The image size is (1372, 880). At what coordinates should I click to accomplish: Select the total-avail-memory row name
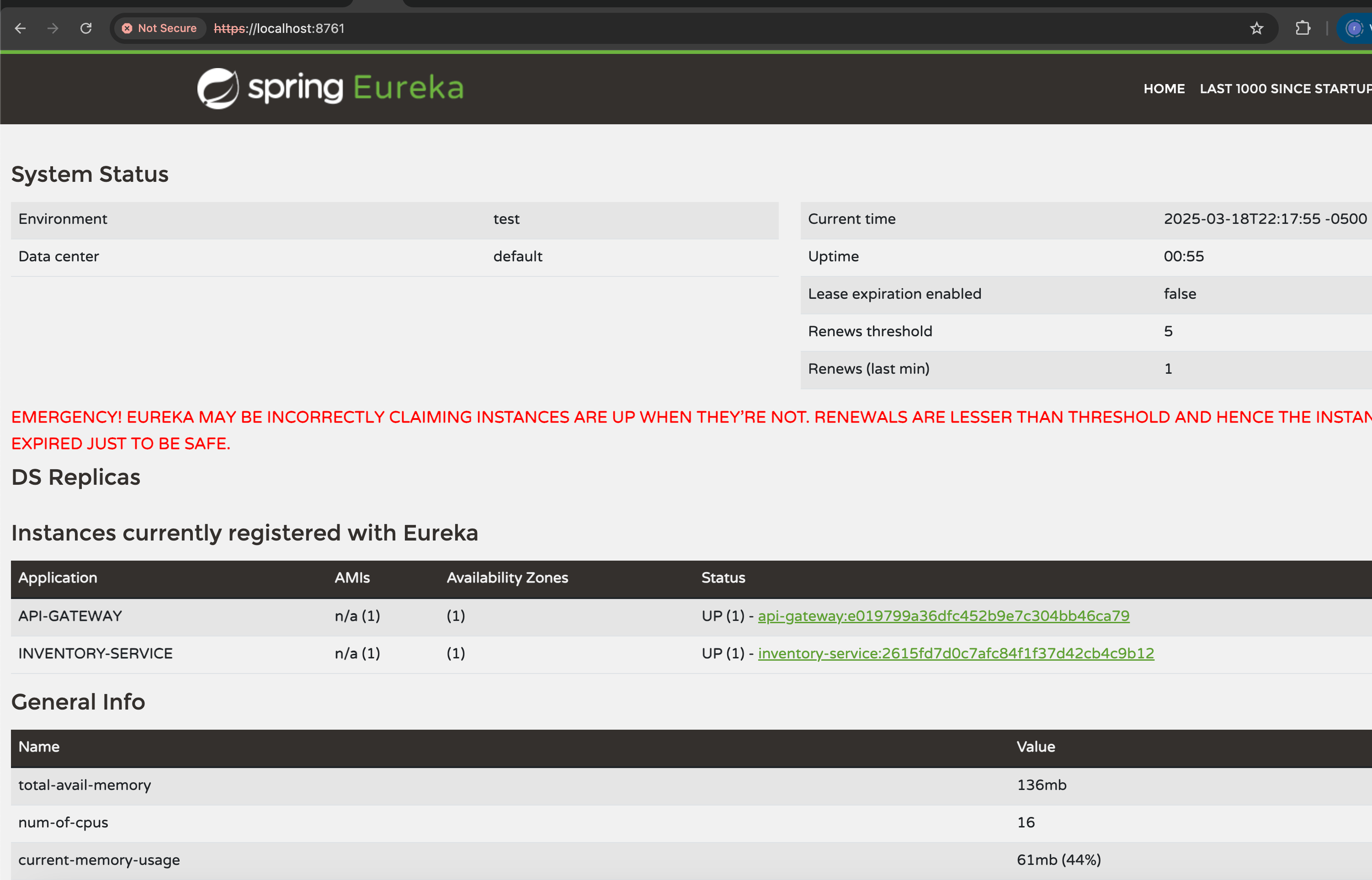(85, 785)
